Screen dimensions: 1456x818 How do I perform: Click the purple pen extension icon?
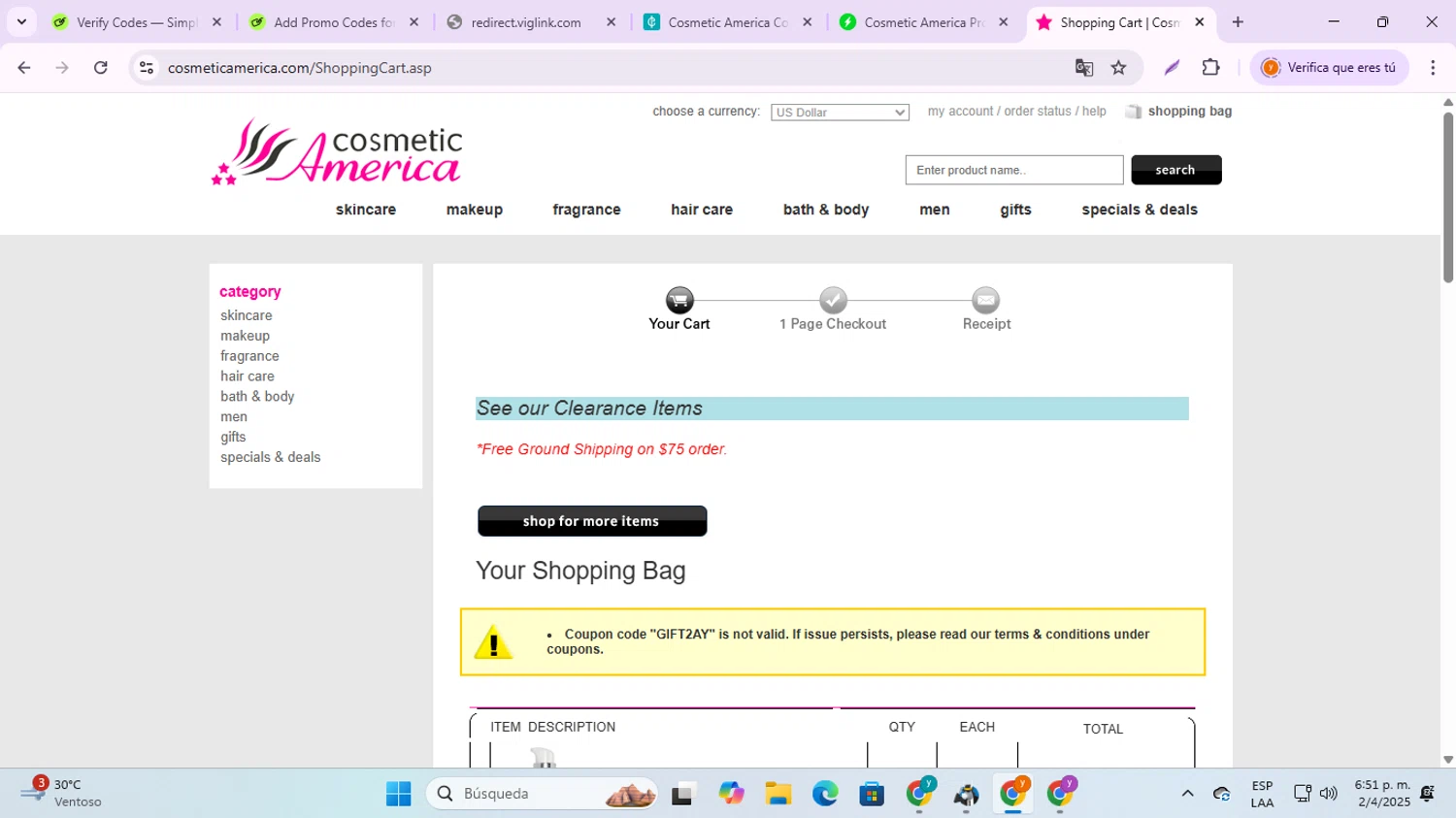(x=1172, y=68)
